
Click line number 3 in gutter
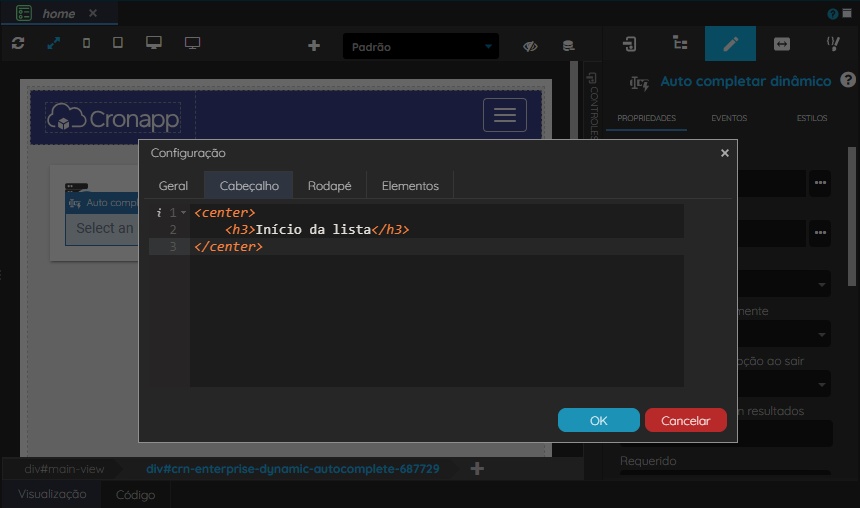coord(173,247)
